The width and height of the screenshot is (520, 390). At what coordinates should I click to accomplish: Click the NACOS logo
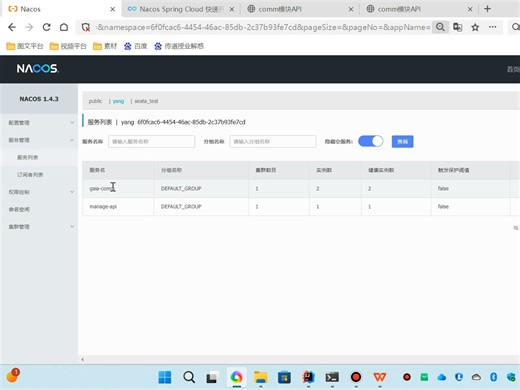tap(38, 69)
